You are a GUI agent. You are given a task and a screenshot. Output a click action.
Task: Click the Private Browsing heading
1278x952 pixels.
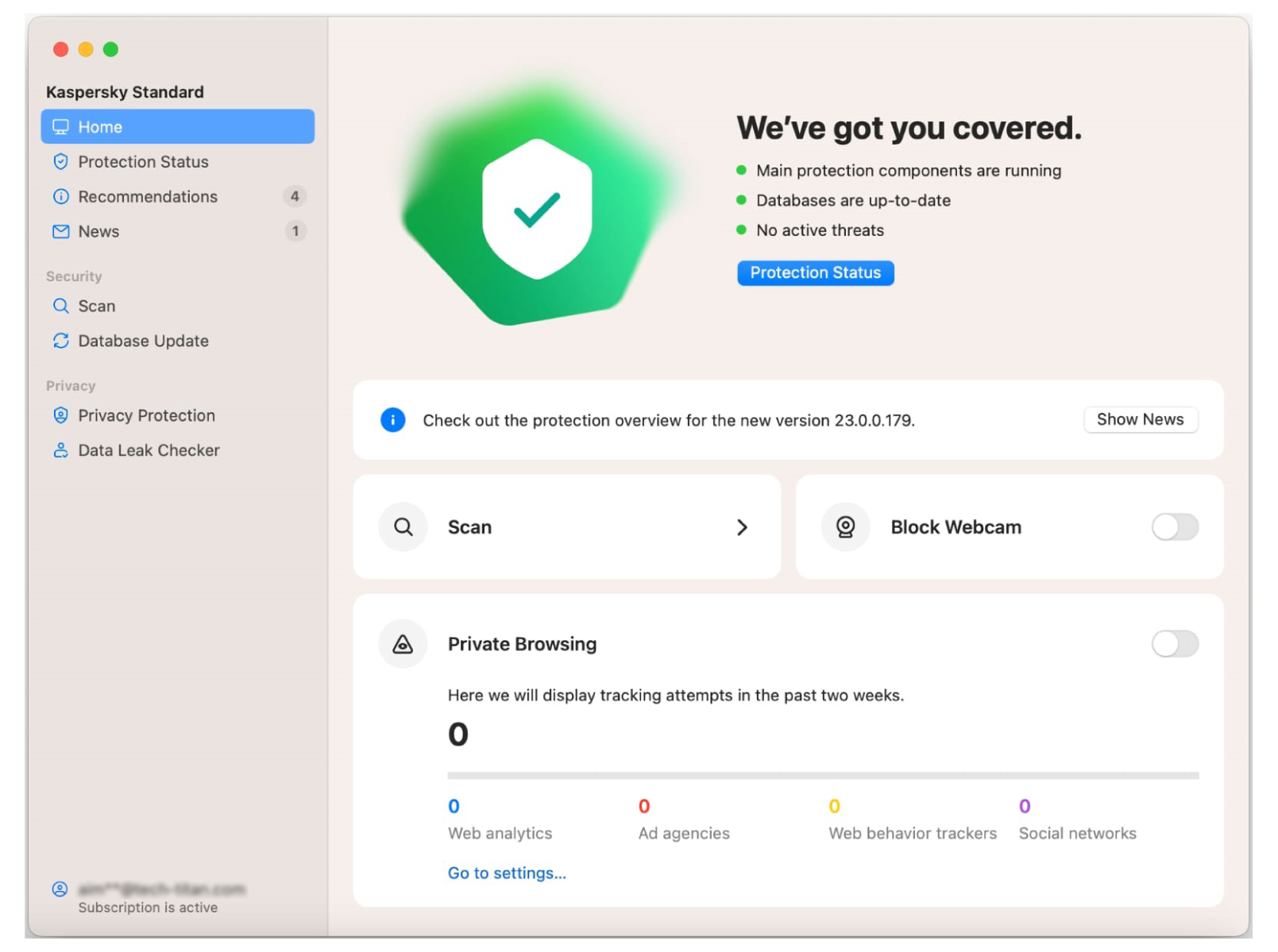point(522,644)
